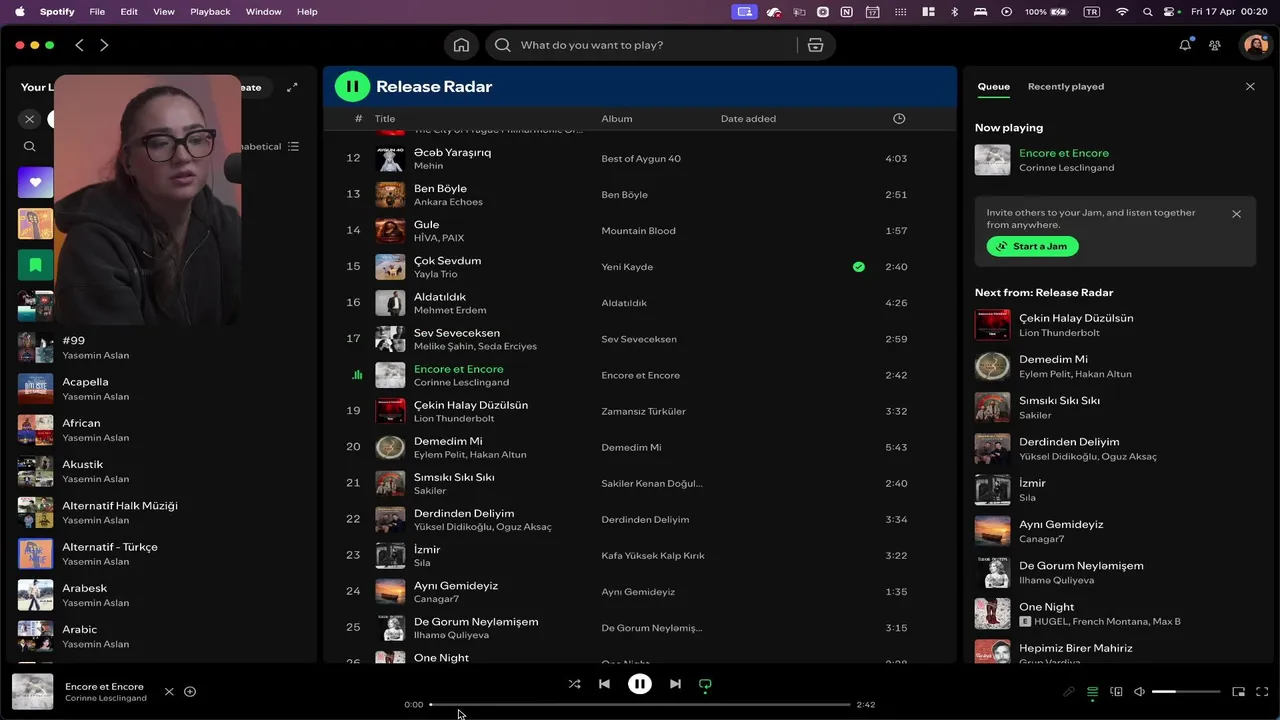Sort tracks by Date added column
This screenshot has height=720, width=1280.
click(x=748, y=118)
